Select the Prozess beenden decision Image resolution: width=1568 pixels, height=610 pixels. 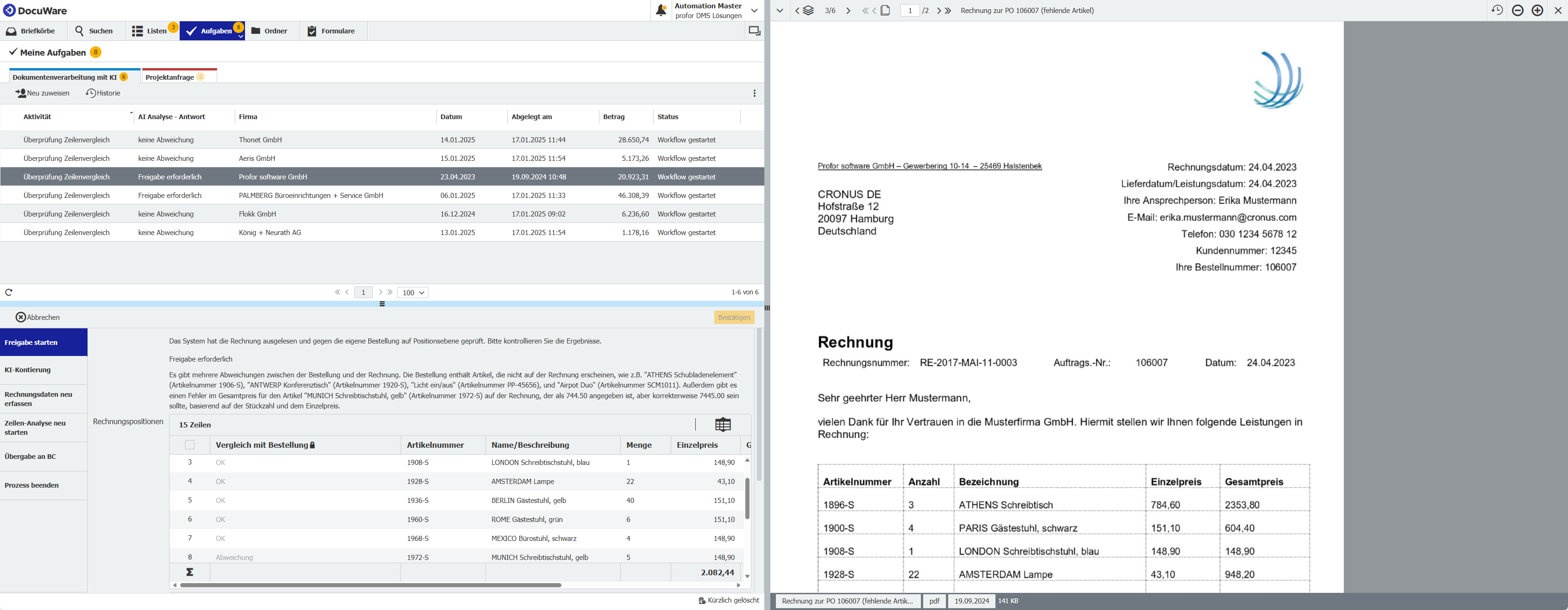click(x=44, y=486)
